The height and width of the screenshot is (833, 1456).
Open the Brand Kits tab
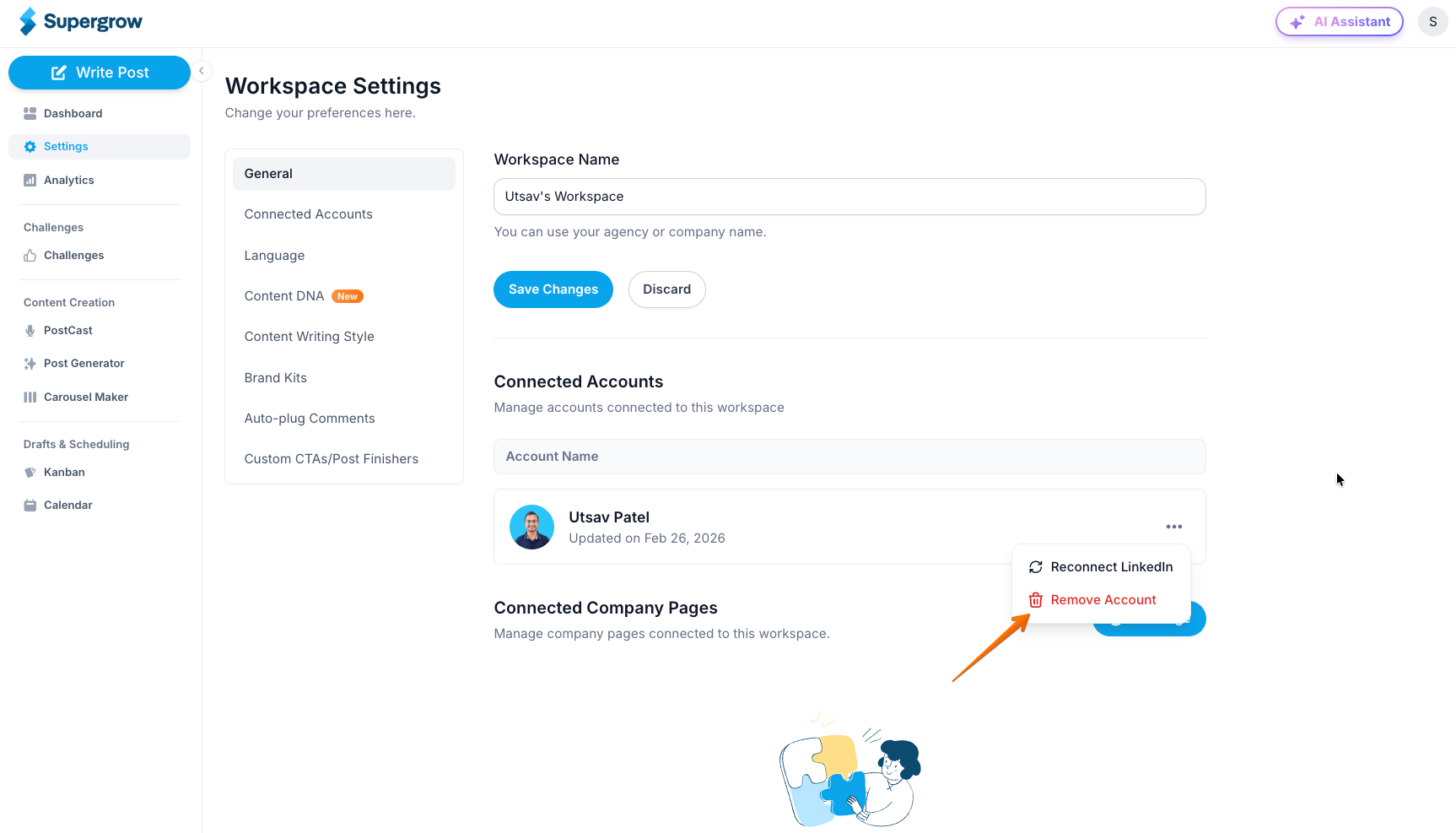(x=344, y=378)
